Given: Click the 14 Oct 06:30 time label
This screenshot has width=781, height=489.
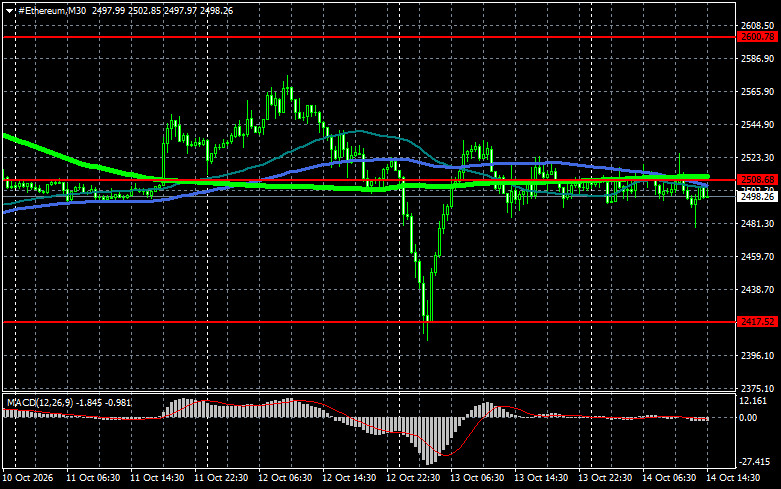Looking at the screenshot, I should point(669,478).
